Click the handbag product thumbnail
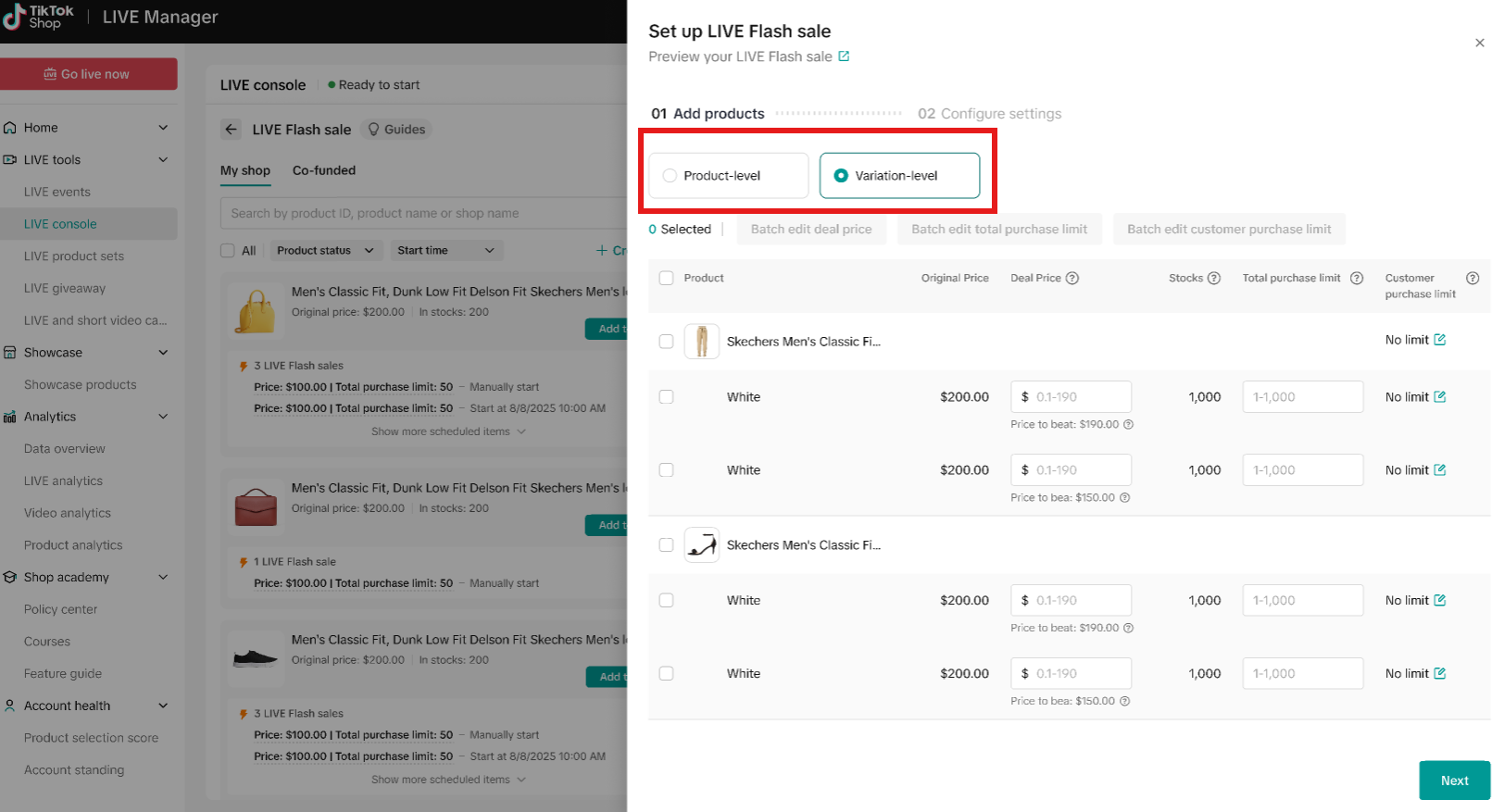Viewport: 1504px width, 812px height. tap(257, 312)
